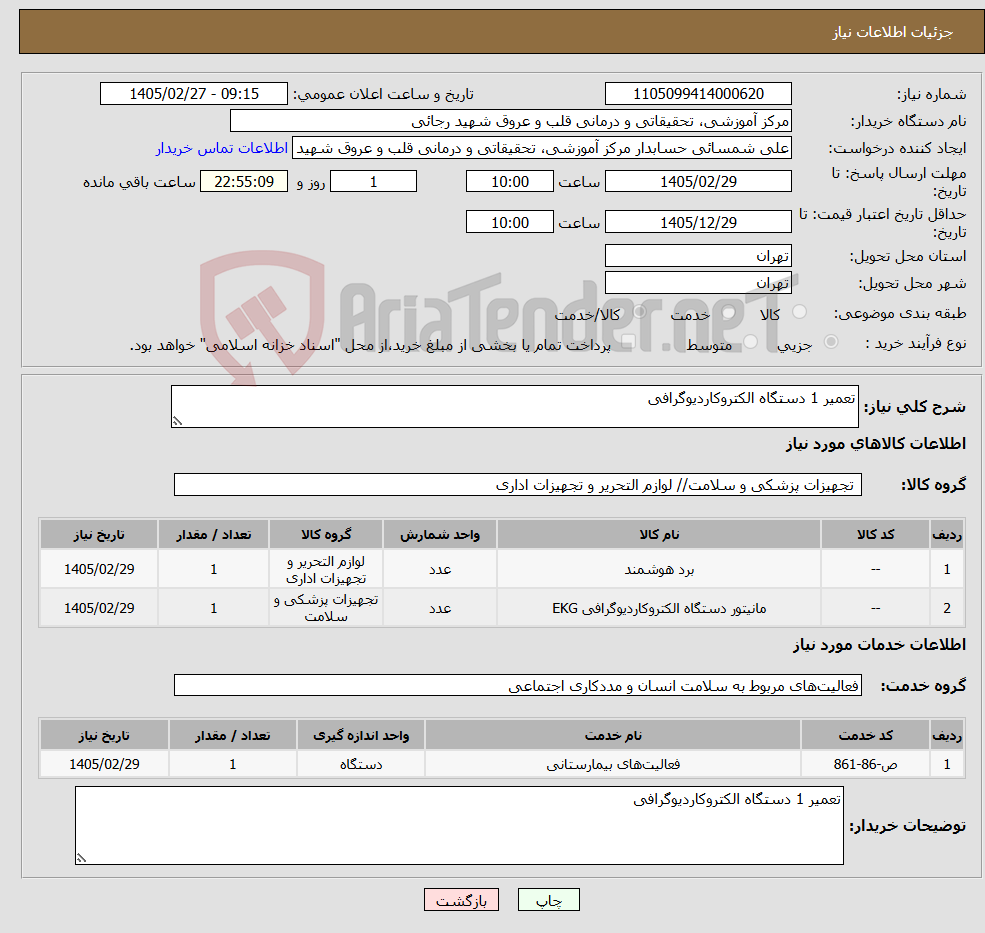Click the فعالیت‌های بیمارستانی service cell
985x933 pixels.
click(x=613, y=764)
